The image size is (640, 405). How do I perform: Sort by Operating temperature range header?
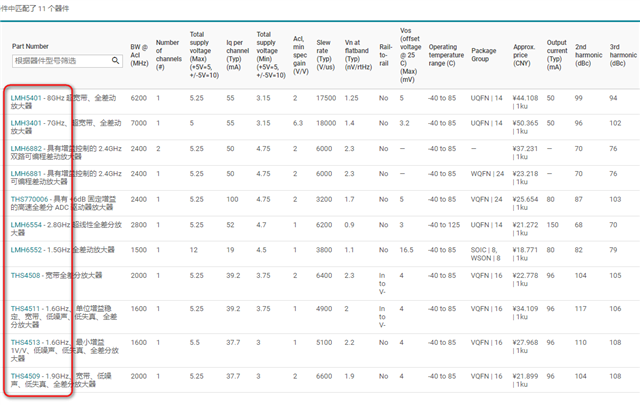point(446,55)
